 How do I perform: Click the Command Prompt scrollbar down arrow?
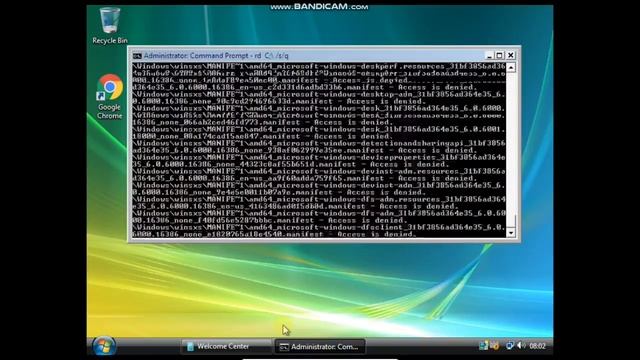pyautogui.click(x=511, y=233)
